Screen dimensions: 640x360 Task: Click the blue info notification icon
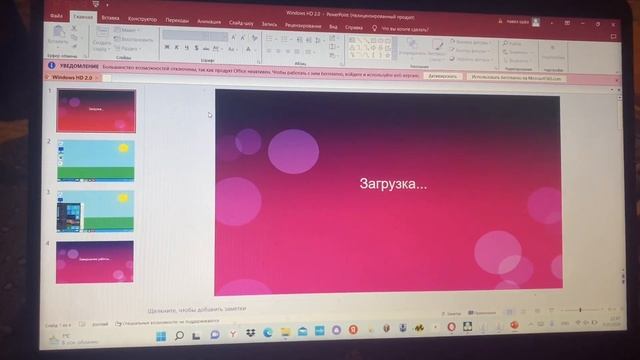51,65
